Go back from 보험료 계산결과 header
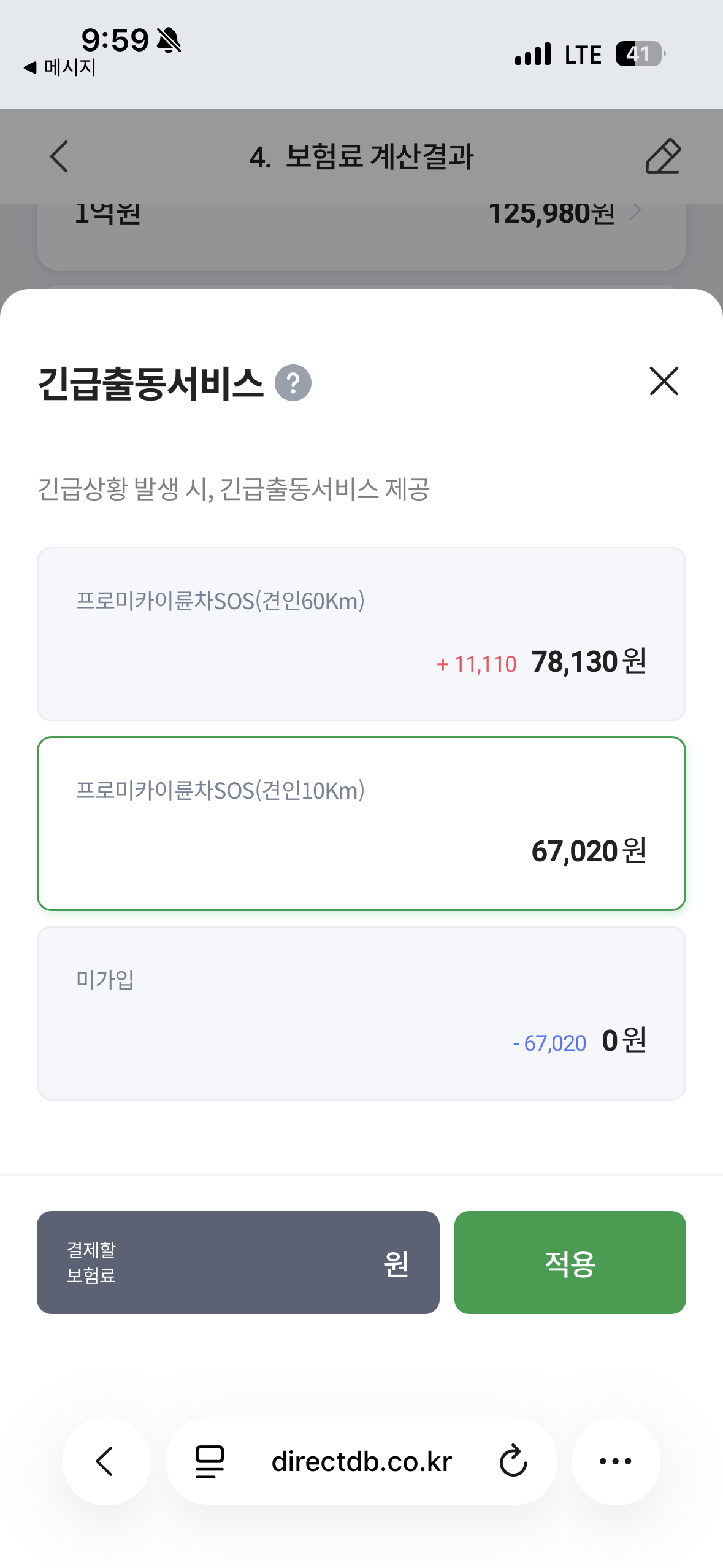723x1568 pixels. click(59, 156)
